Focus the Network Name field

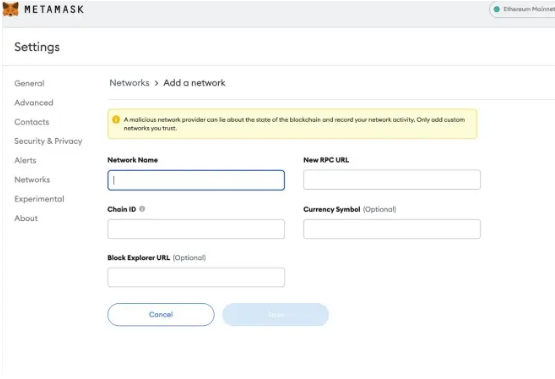pos(196,180)
